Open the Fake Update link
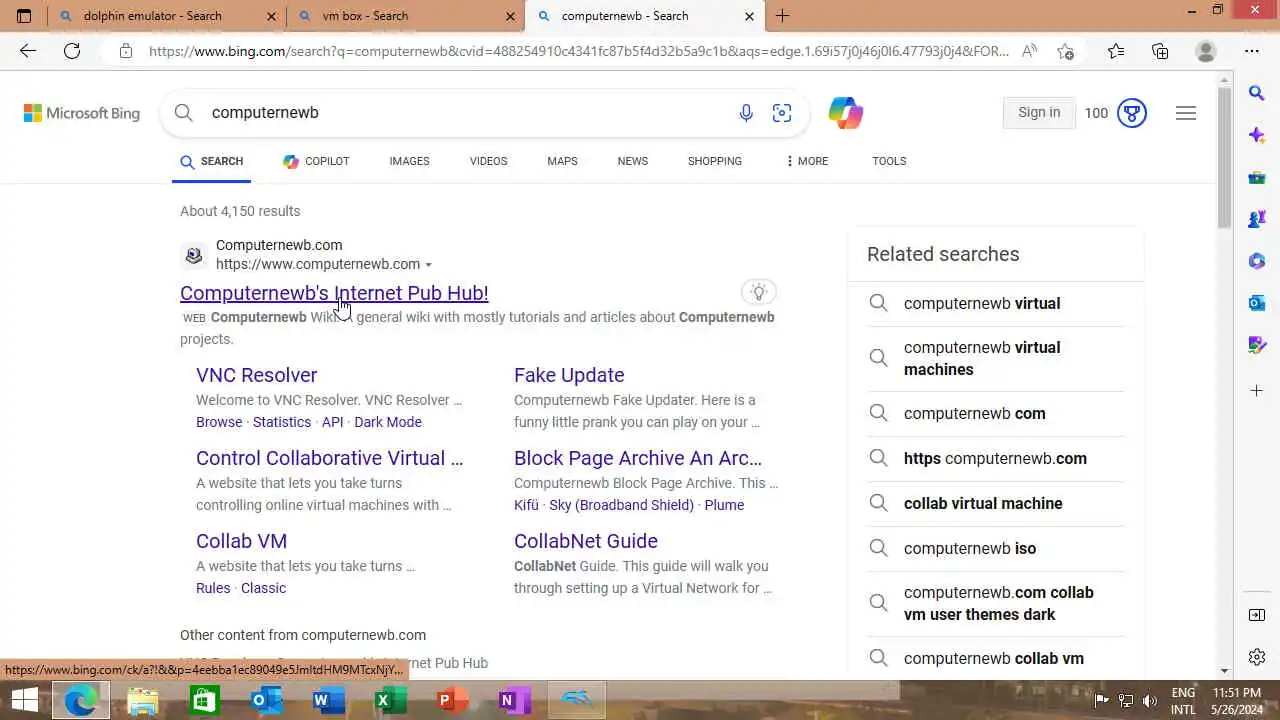The width and height of the screenshot is (1280, 720). click(x=569, y=375)
